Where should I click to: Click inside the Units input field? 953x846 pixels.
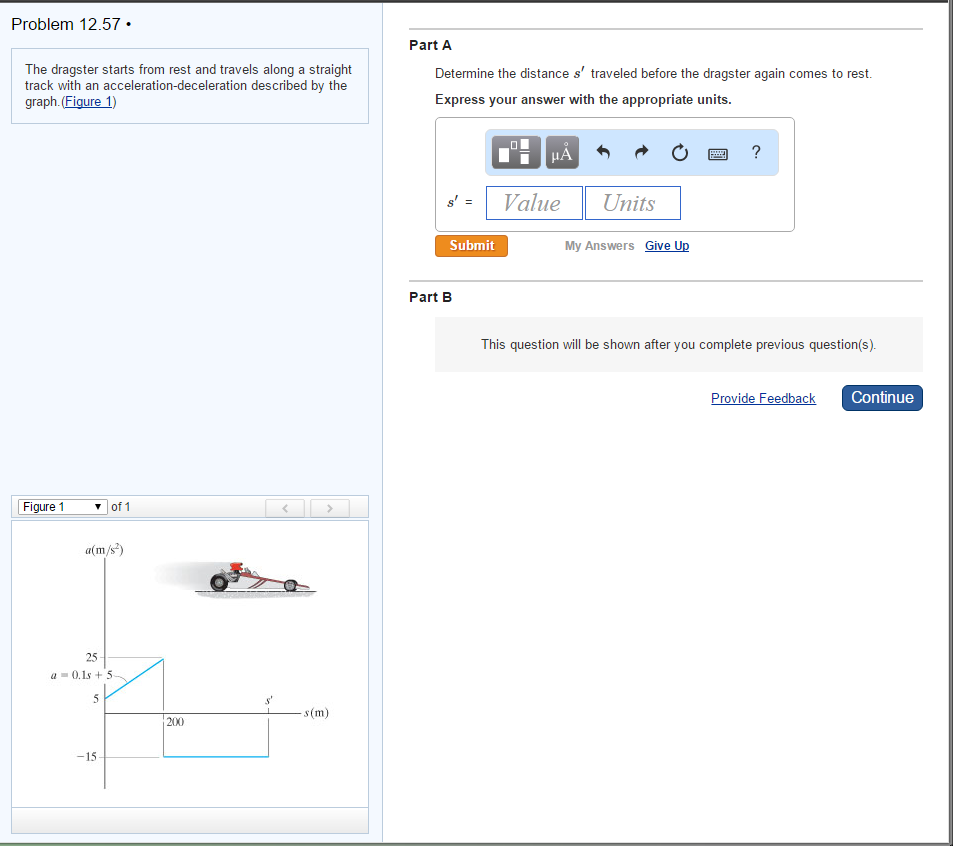click(x=632, y=202)
